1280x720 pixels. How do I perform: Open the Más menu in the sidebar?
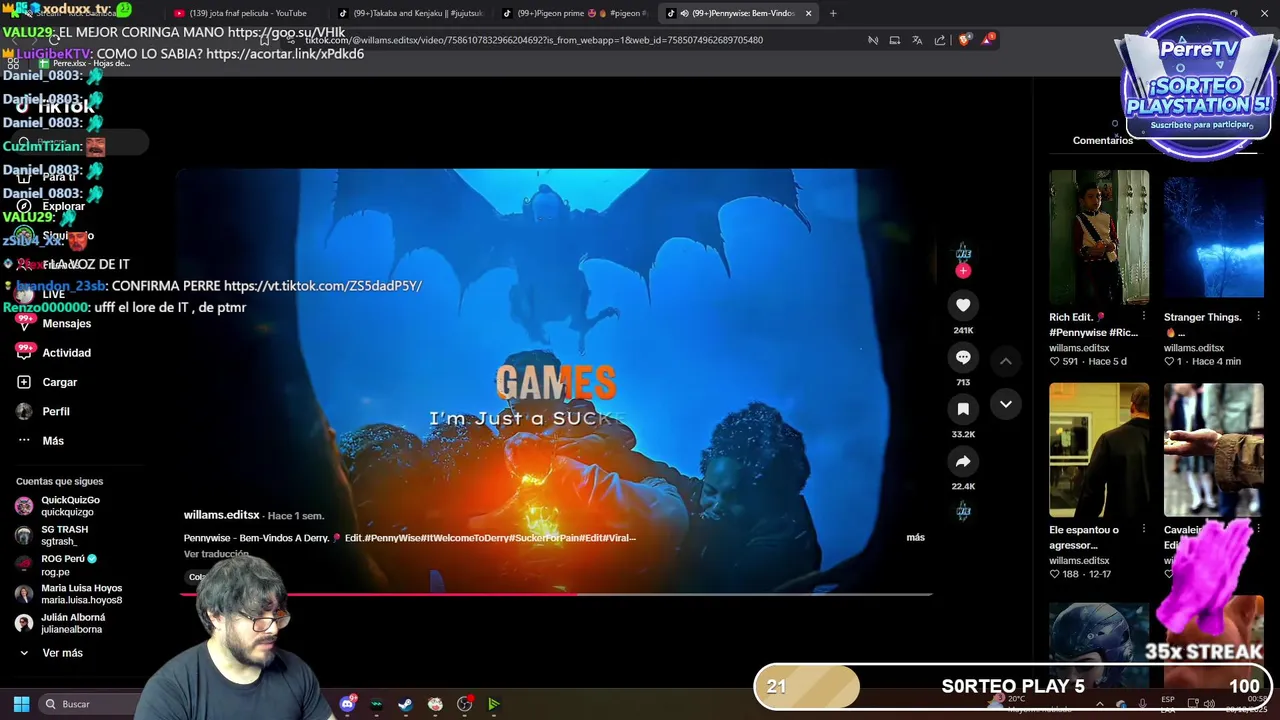pyautogui.click(x=53, y=440)
